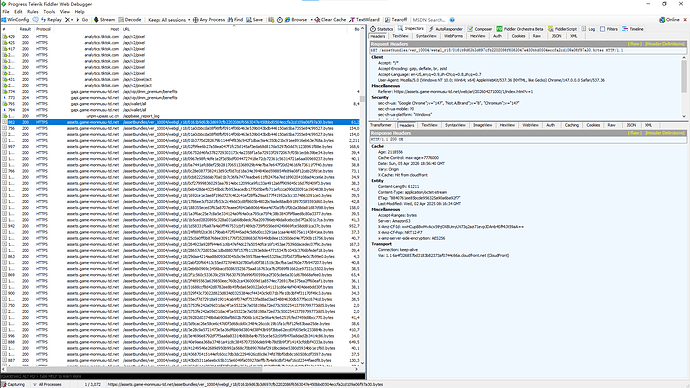Click the Online status indicator
690x388 pixels.
(x=669, y=20)
